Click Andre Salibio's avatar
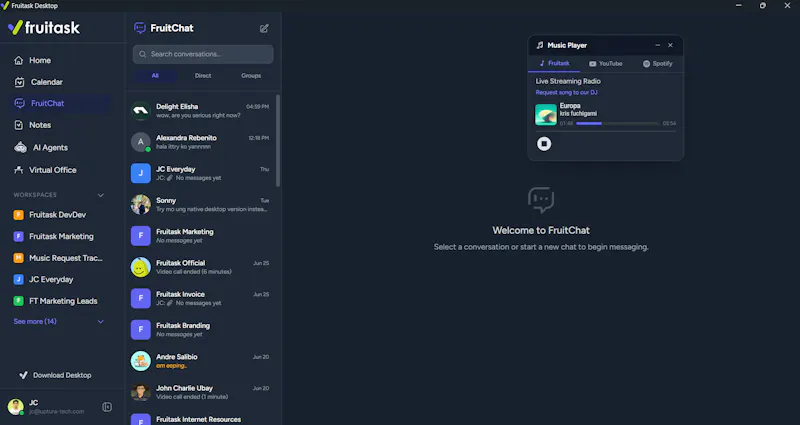Viewport: 800px width, 425px height. click(141, 361)
